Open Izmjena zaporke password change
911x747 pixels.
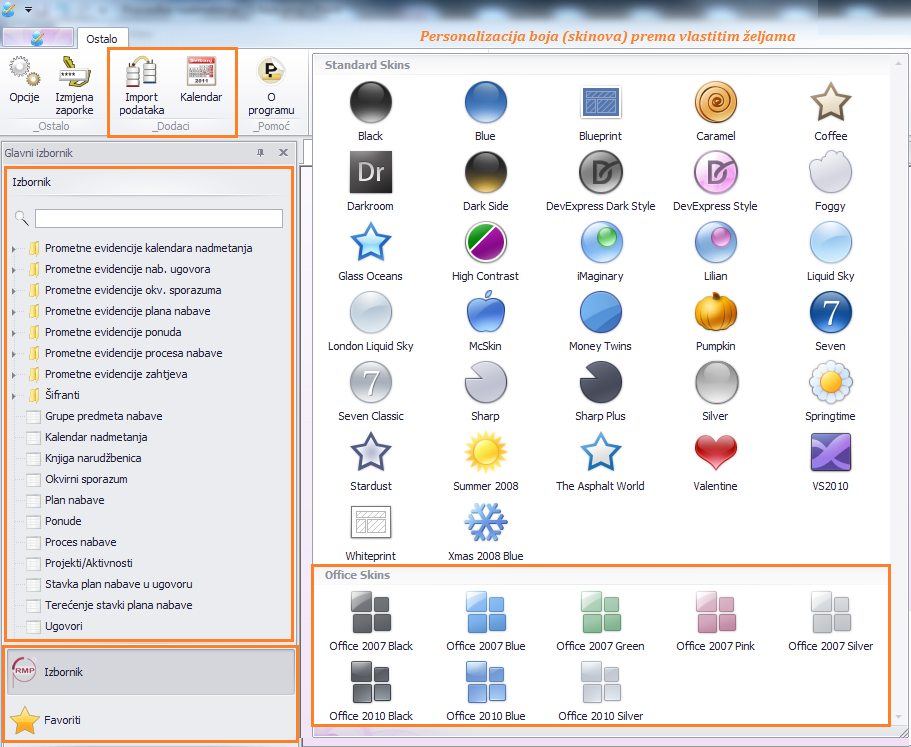point(74,86)
